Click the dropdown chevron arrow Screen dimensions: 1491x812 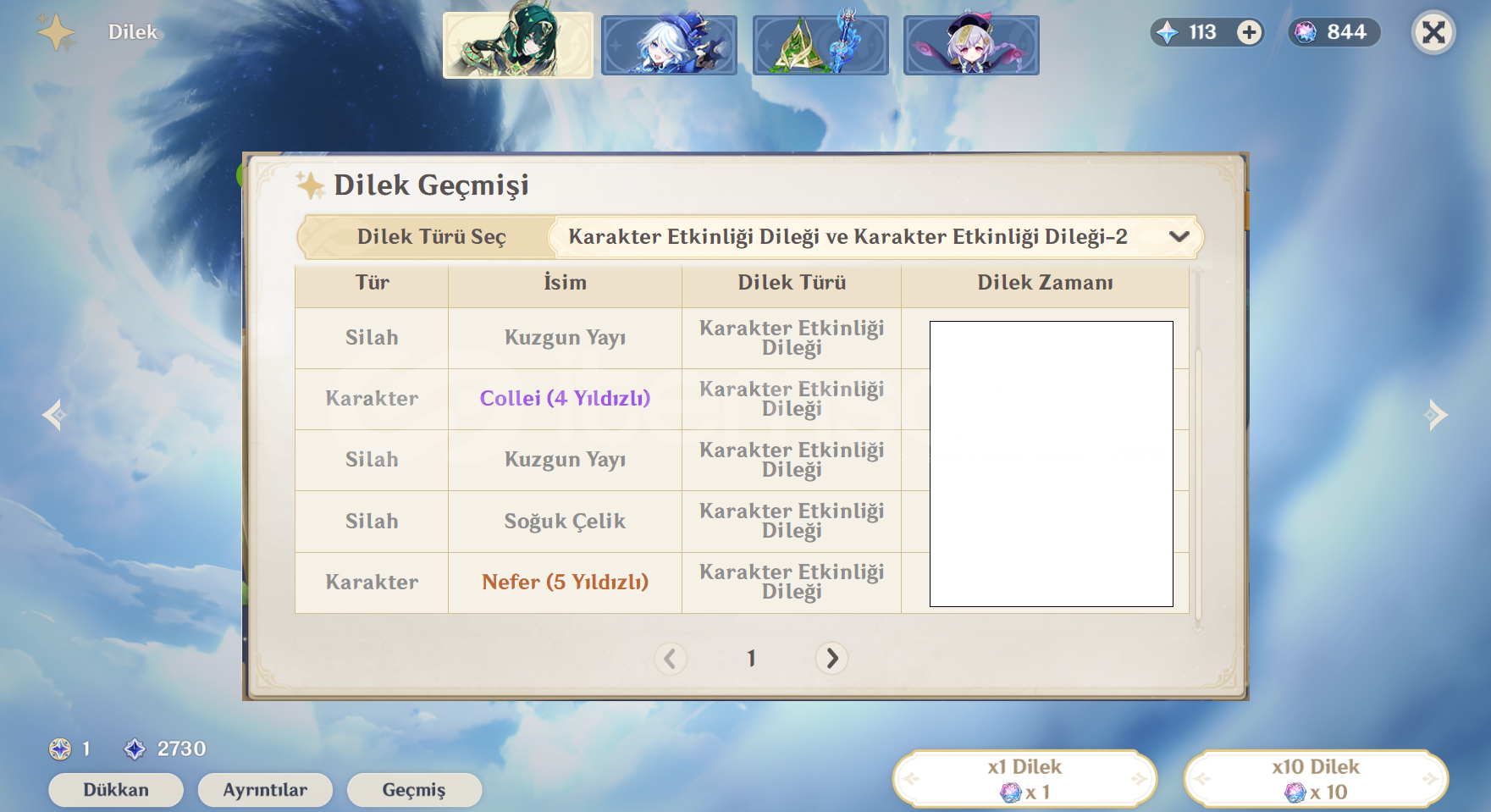coord(1179,236)
